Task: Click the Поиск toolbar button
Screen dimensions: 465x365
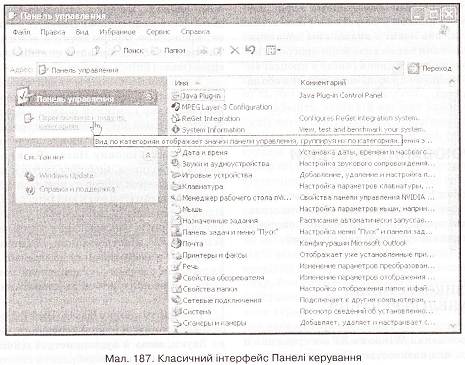Action: click(x=128, y=51)
